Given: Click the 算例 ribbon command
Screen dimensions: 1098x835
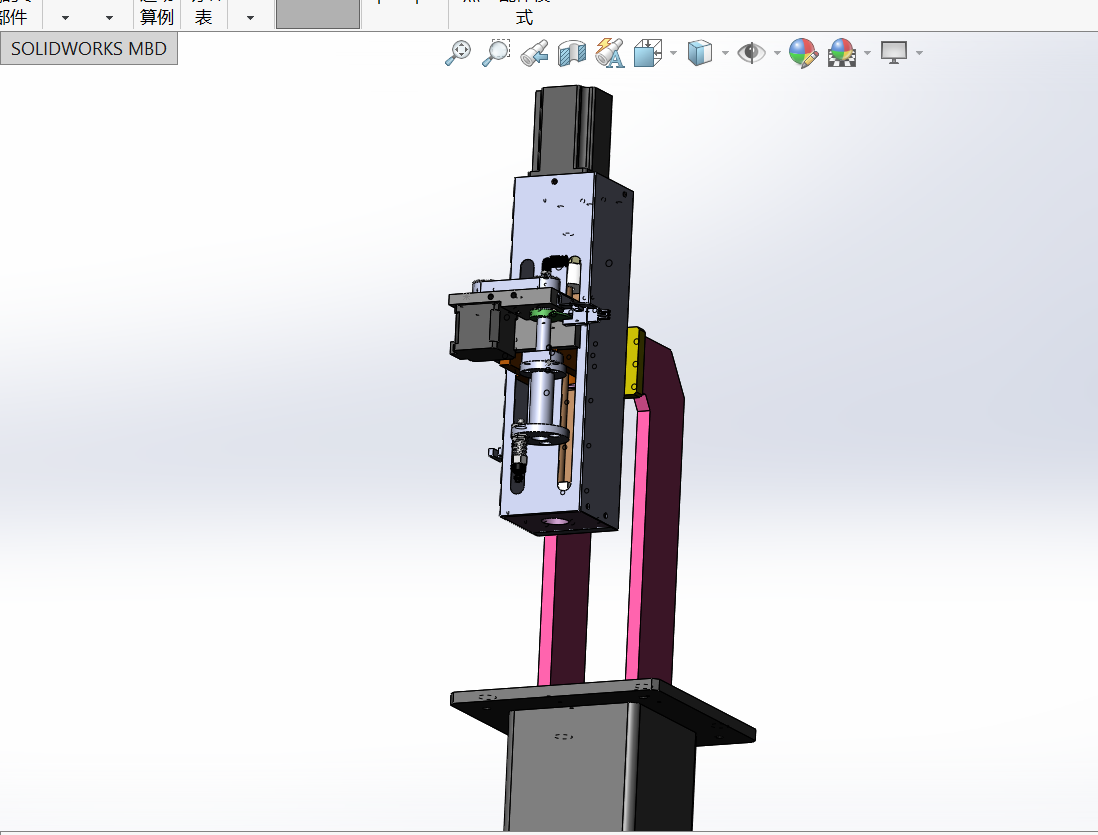Looking at the screenshot, I should [x=156, y=15].
